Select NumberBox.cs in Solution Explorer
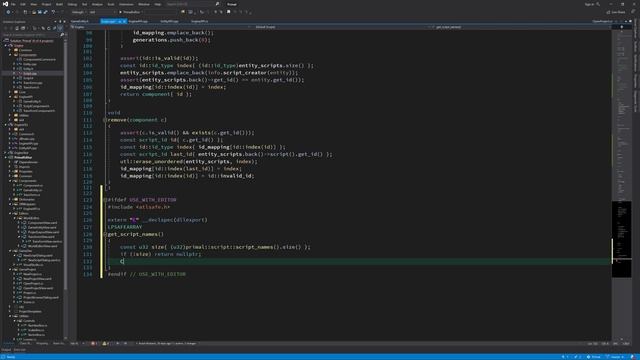This screenshot has height=360, width=640. (x=37, y=326)
